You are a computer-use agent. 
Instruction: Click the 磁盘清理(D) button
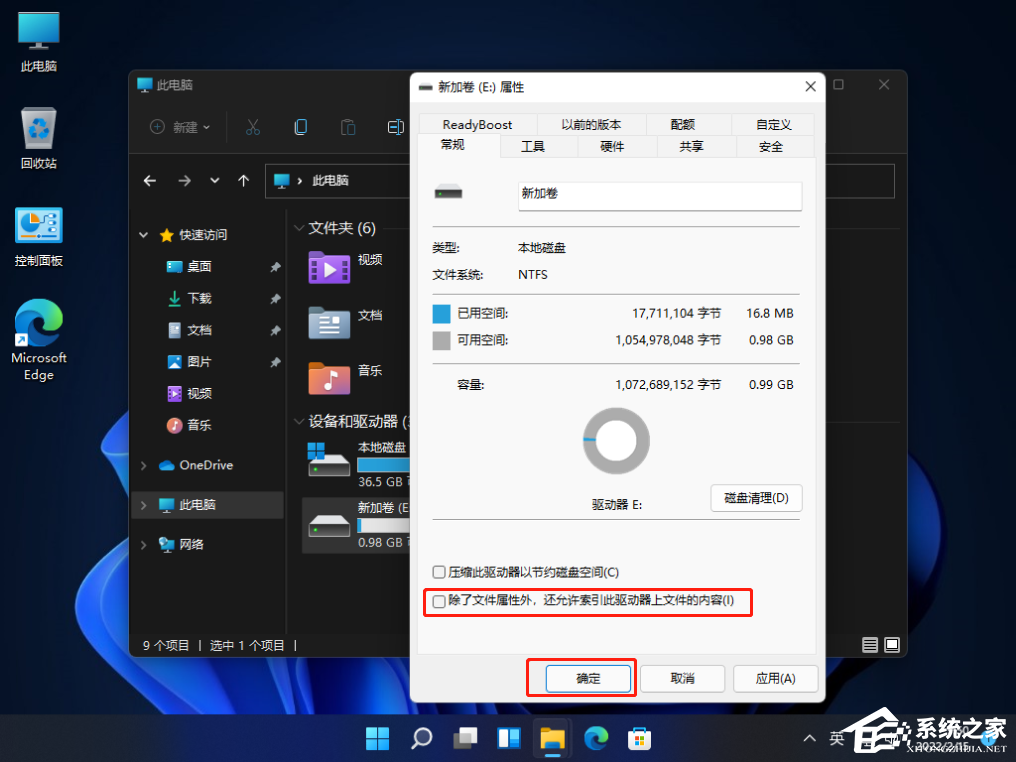pos(756,498)
